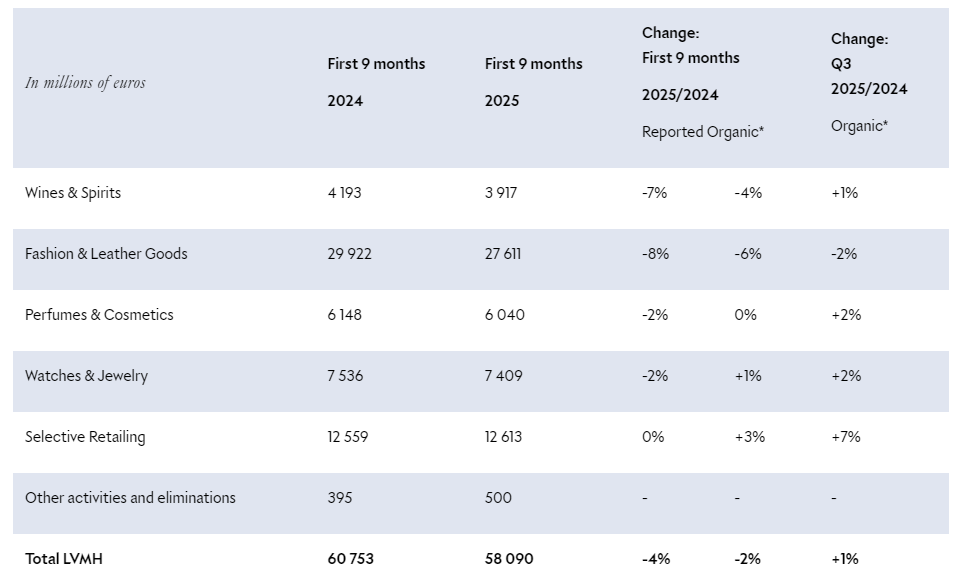Screen dimensions: 960x578
Task: Click the Wines & Spirits row label
Action: 73,193
